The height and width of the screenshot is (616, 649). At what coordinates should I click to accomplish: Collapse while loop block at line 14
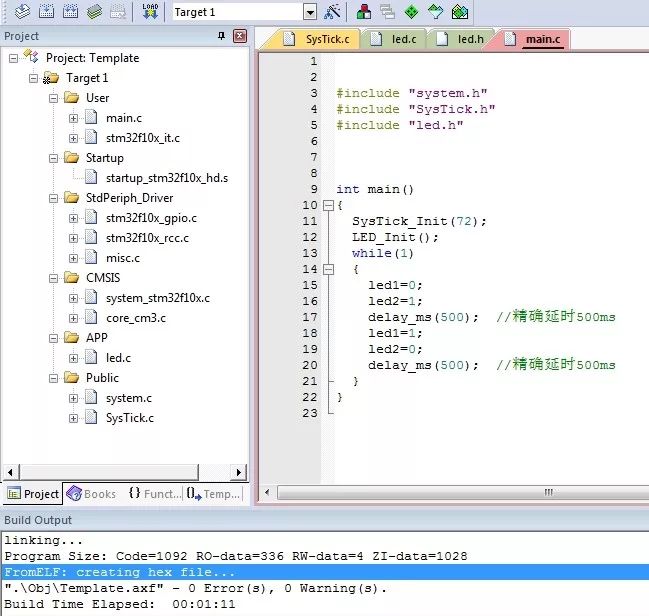pyautogui.click(x=328, y=270)
